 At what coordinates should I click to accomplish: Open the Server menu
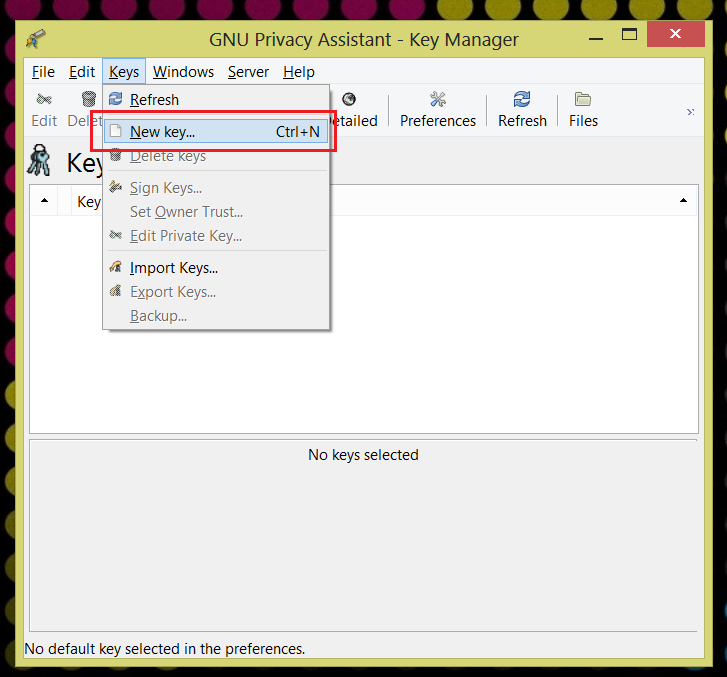click(248, 72)
